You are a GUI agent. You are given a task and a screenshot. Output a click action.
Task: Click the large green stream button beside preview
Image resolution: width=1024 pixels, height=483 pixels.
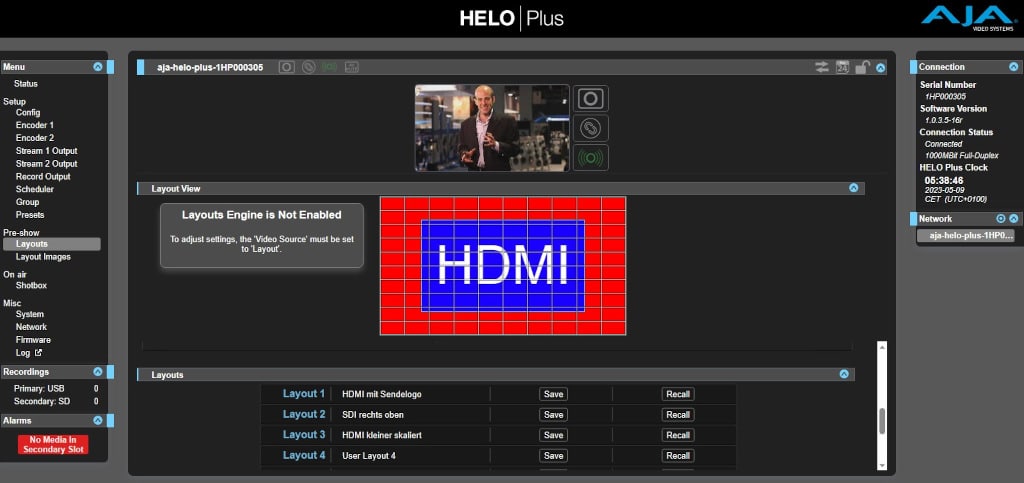tap(591, 157)
